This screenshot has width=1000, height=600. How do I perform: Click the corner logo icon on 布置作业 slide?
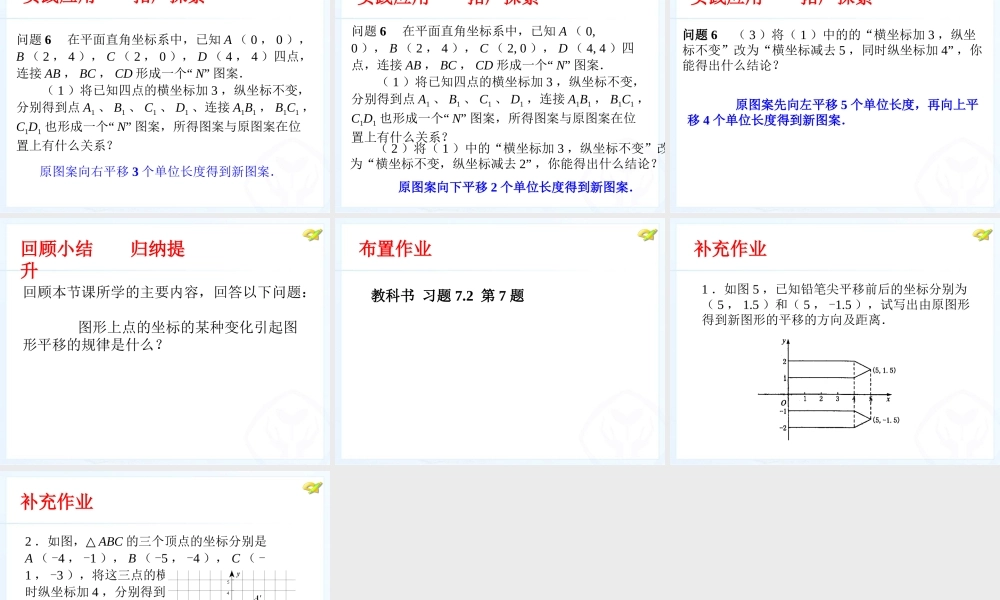[647, 235]
